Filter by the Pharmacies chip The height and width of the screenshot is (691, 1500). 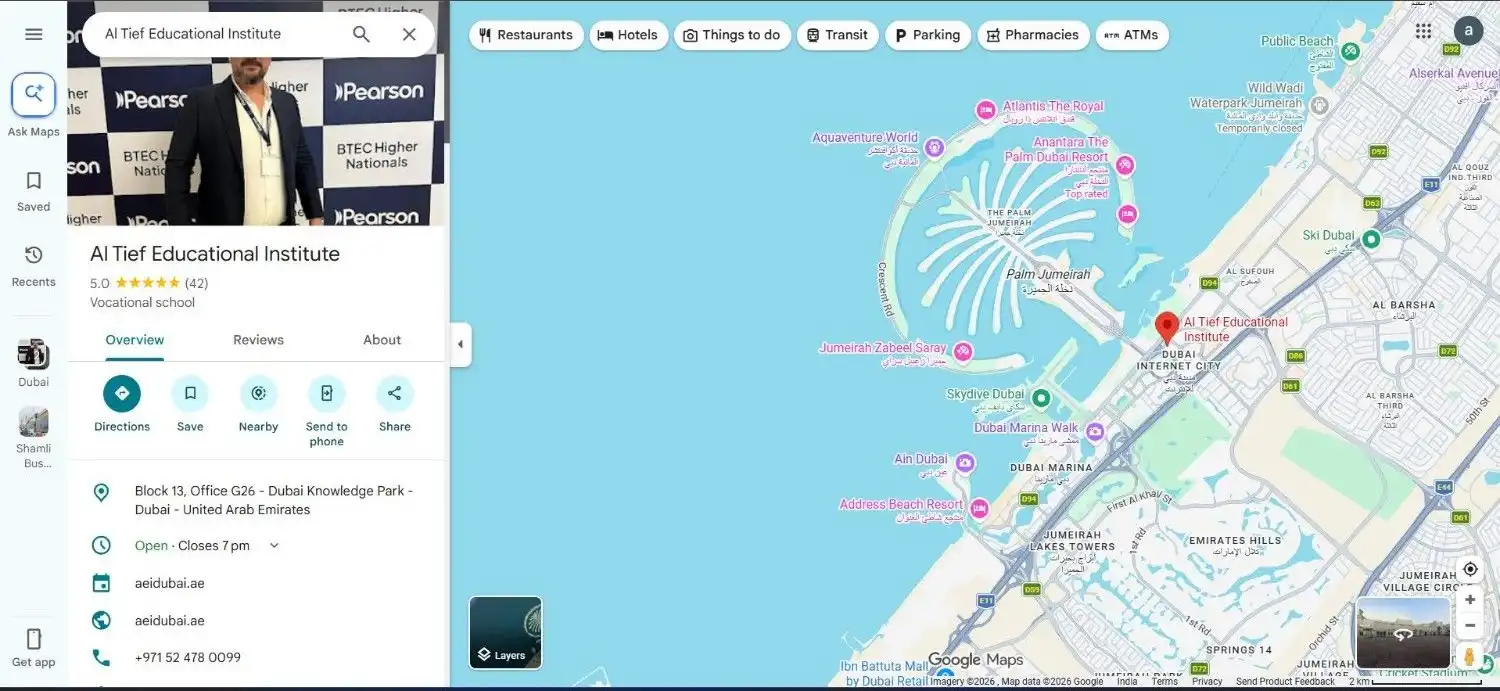pos(1032,35)
